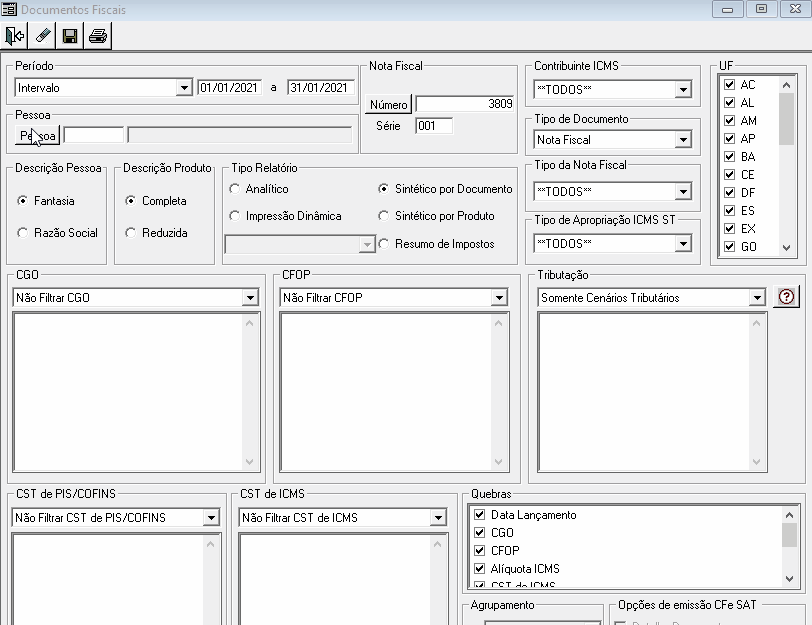Click the up arrow of Quebras scrollbar
The width and height of the screenshot is (812, 625).
pyautogui.click(x=789, y=515)
